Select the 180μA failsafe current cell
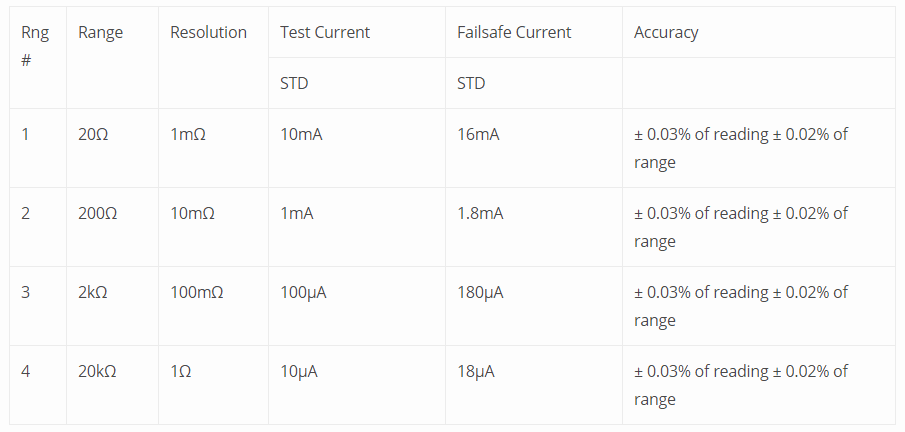The width and height of the screenshot is (905, 432). [480, 292]
